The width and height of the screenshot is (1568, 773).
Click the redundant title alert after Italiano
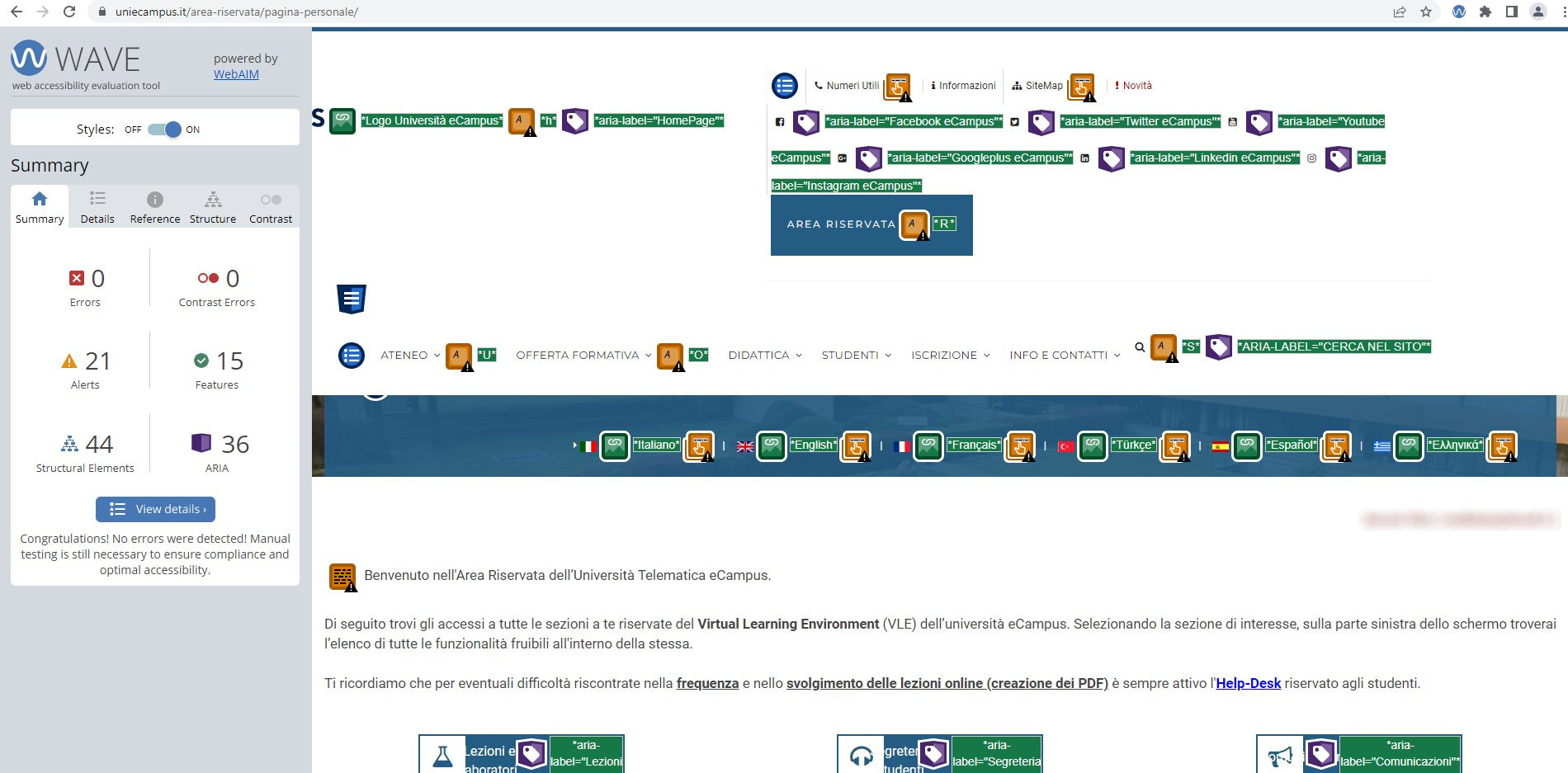click(700, 447)
